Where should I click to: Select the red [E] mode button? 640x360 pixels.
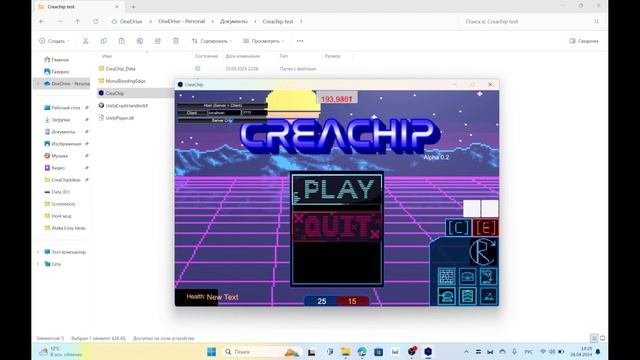pyautogui.click(x=486, y=228)
